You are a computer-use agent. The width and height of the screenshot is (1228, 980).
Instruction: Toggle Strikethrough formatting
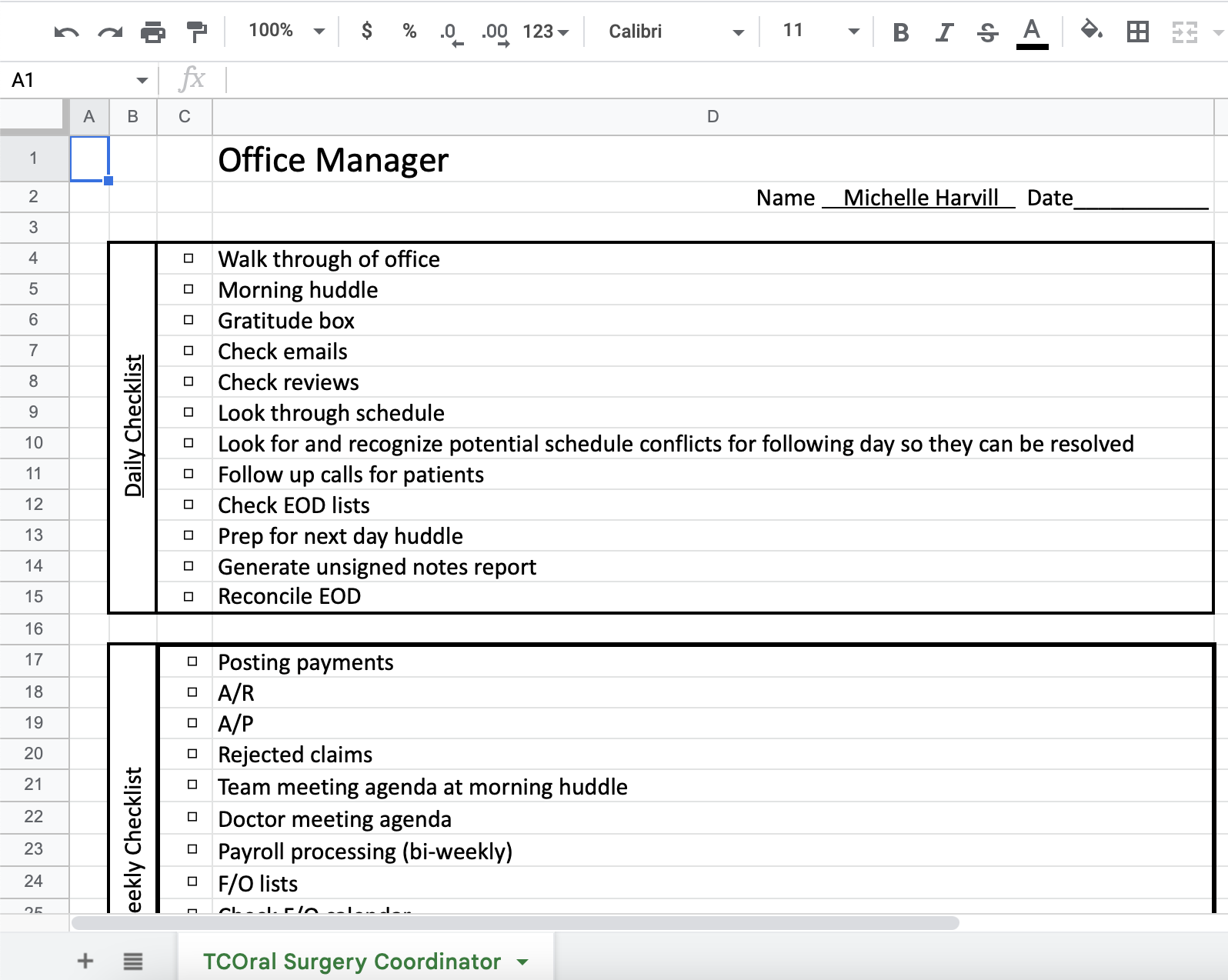coord(988,32)
